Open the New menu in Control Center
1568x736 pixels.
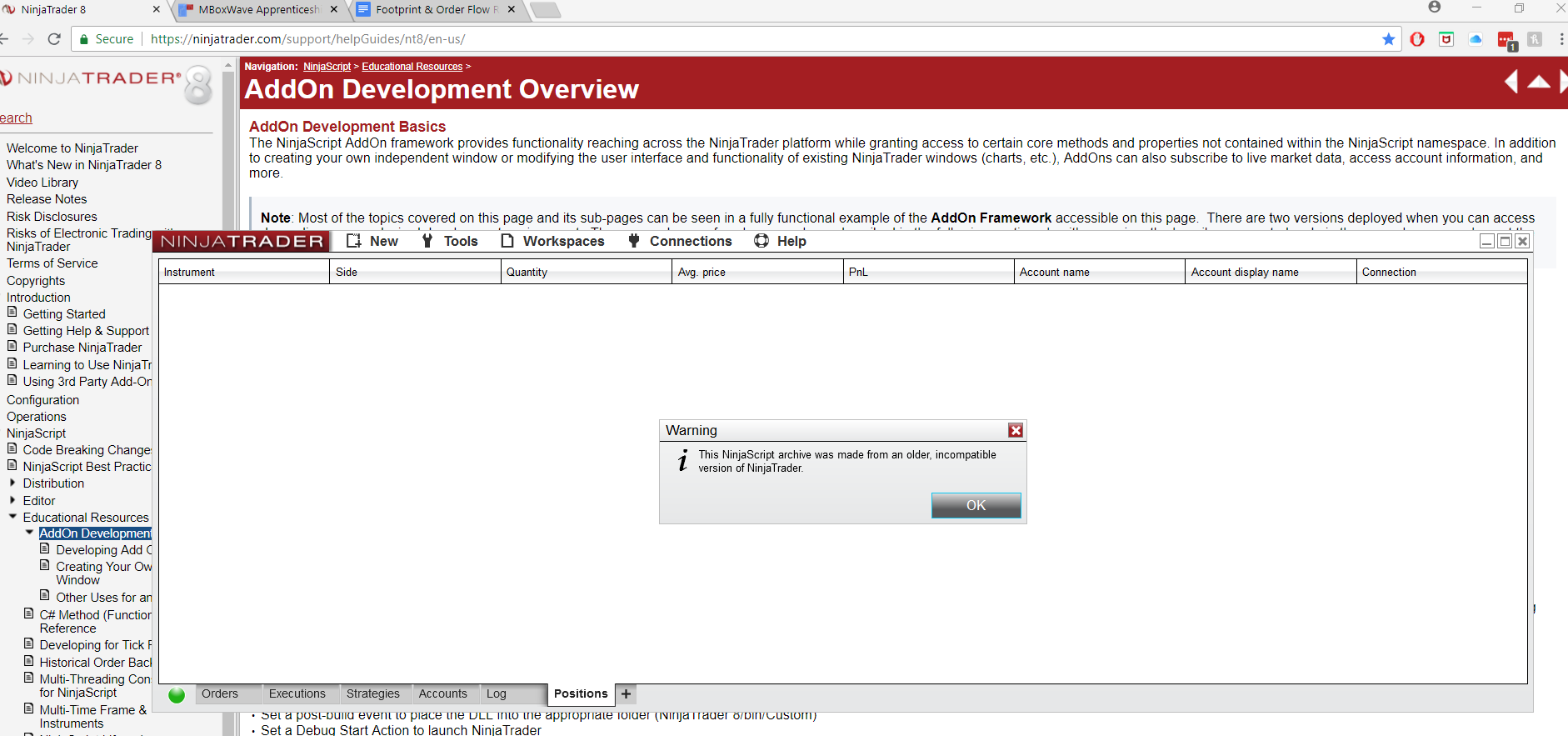(372, 241)
